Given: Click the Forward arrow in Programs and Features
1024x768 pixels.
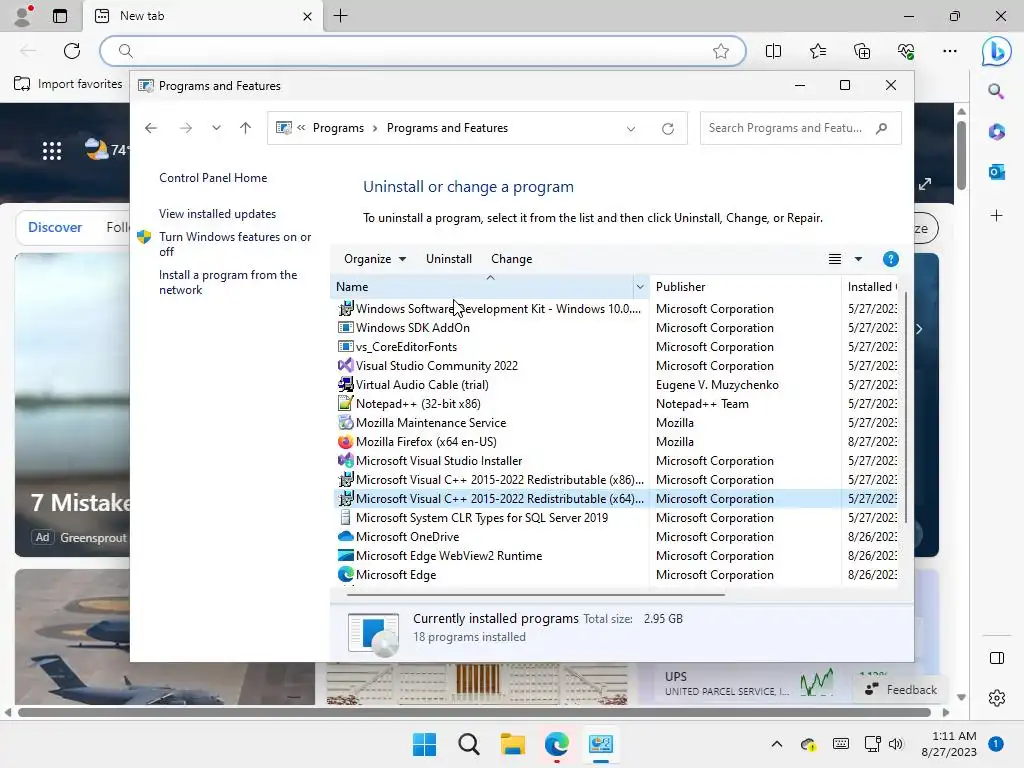Looking at the screenshot, I should [186, 128].
